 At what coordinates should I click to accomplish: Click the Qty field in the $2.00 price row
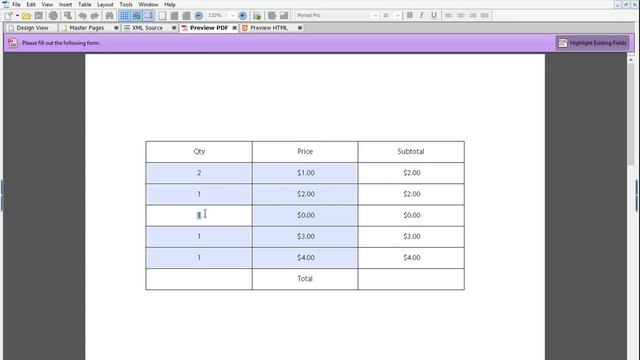tap(199, 194)
